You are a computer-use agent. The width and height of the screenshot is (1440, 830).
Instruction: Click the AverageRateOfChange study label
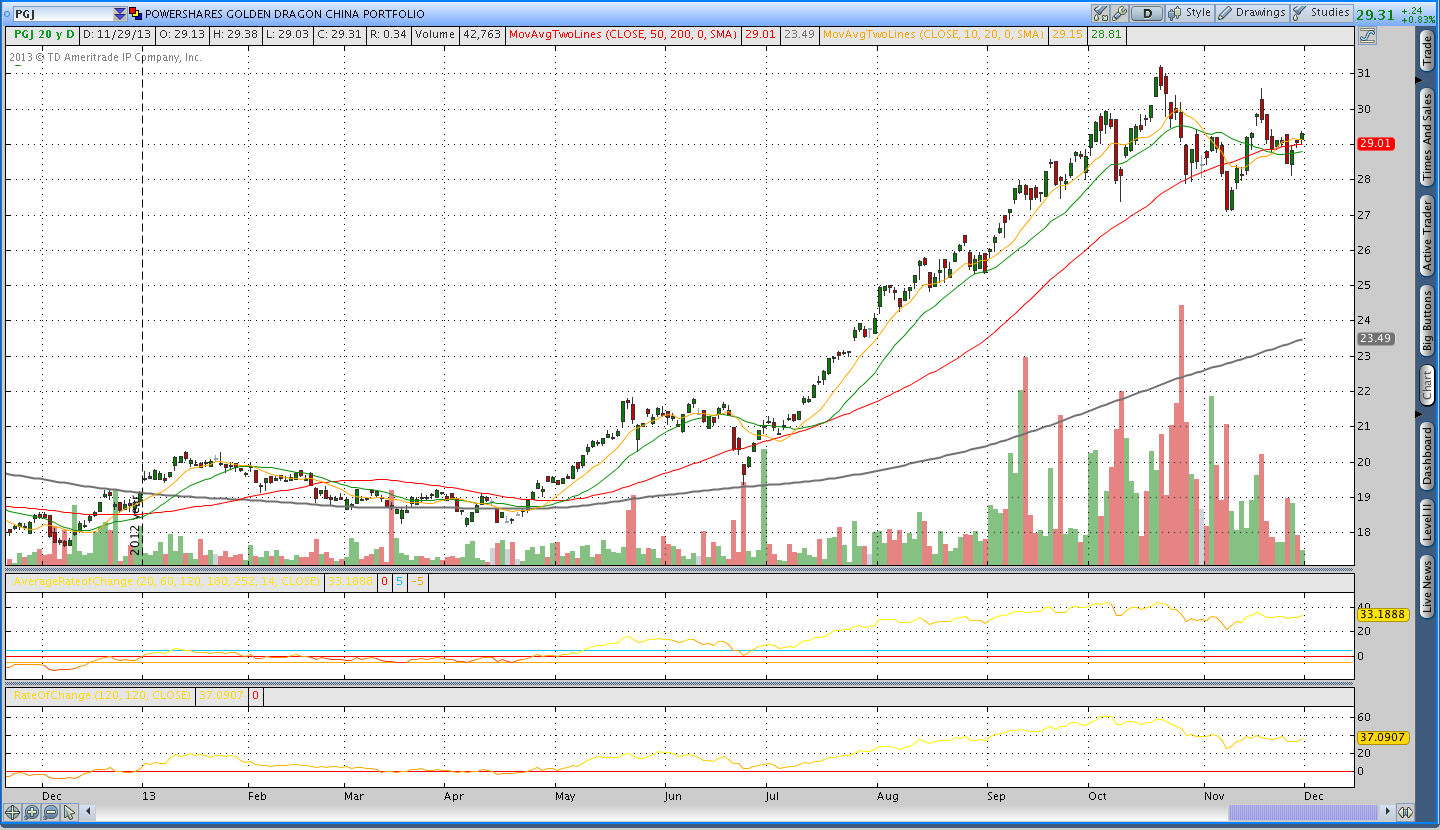tap(166, 581)
